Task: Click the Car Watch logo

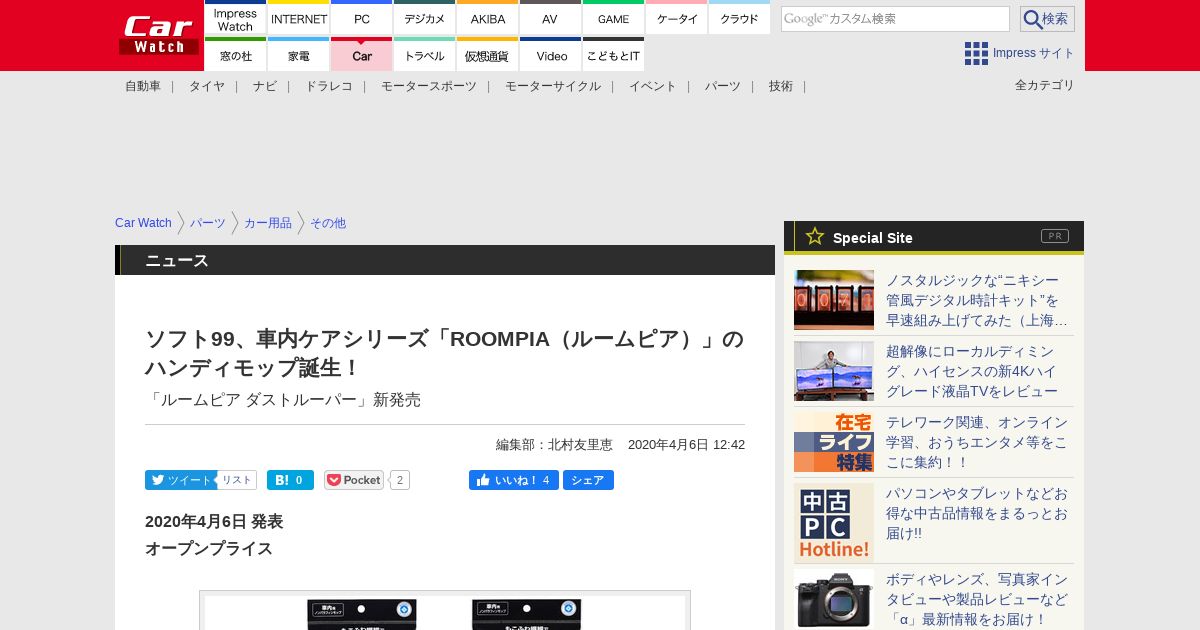Action: tap(159, 35)
